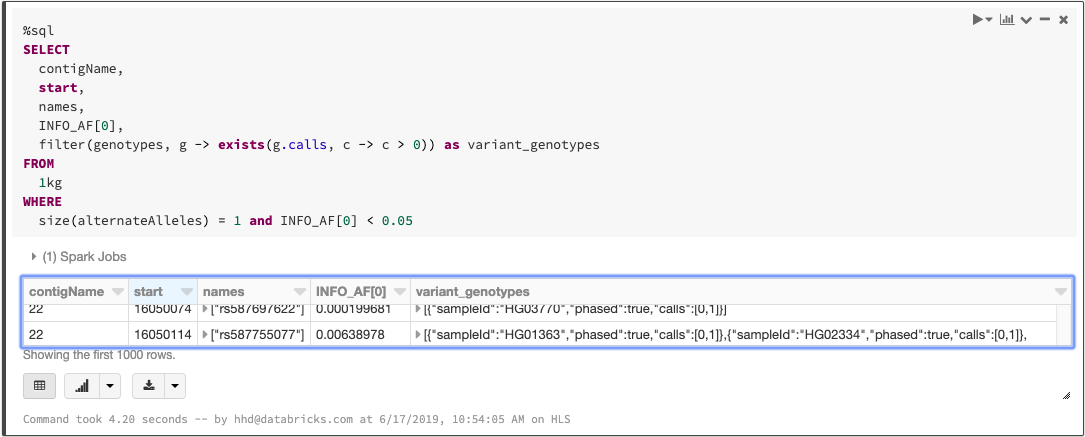Click the names column sort arrow
Screen dimensions: 1085x437
299,292
